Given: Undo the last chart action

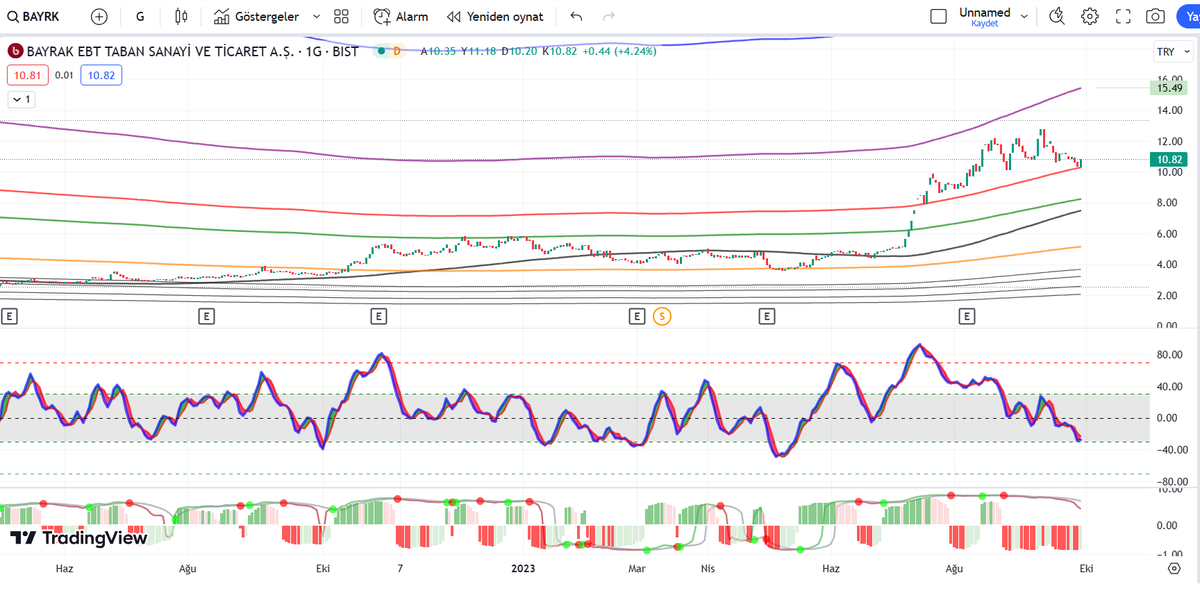Looking at the screenshot, I should pos(576,17).
